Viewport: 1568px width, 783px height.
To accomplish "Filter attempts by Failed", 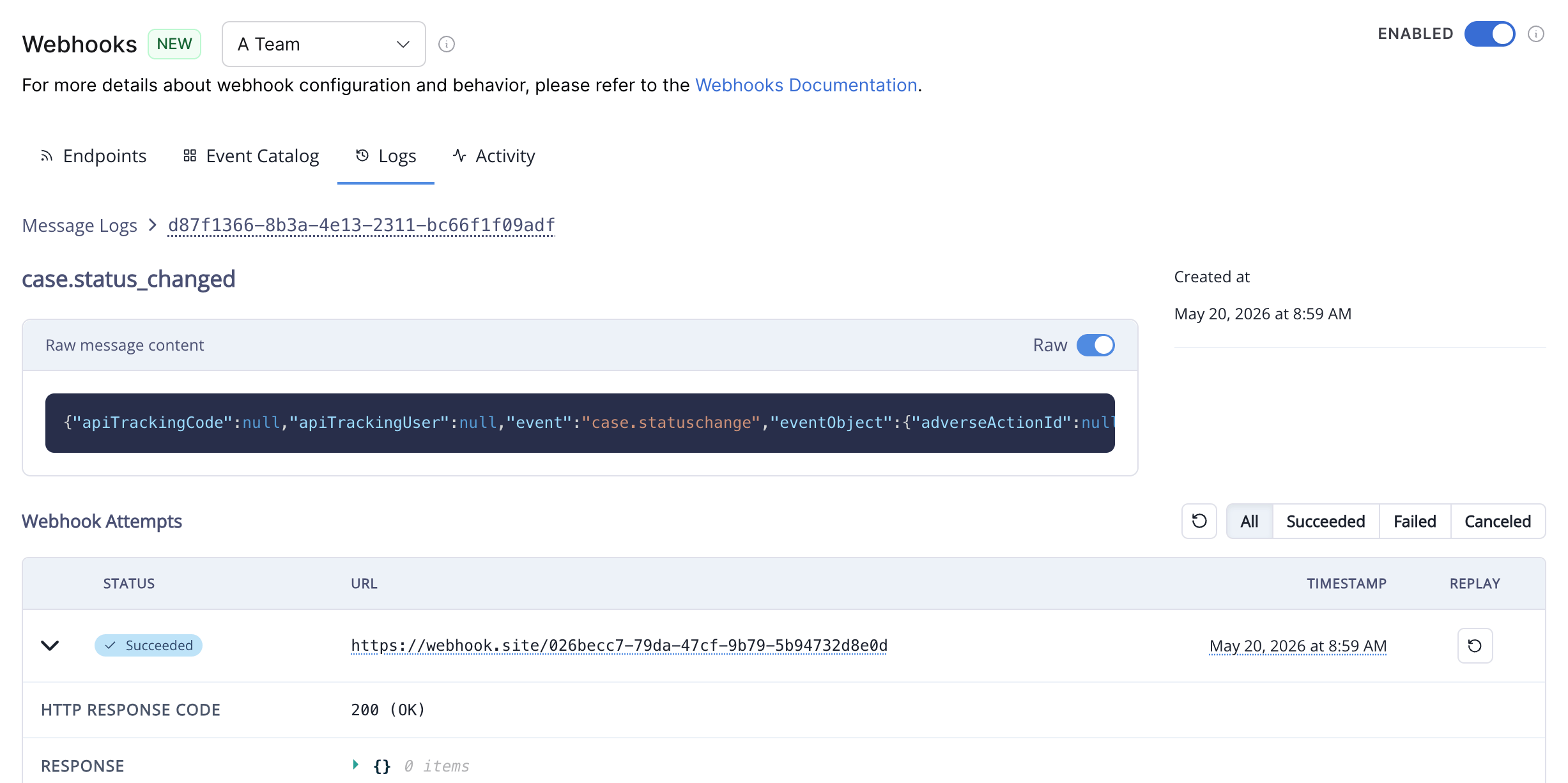I will pyautogui.click(x=1415, y=521).
